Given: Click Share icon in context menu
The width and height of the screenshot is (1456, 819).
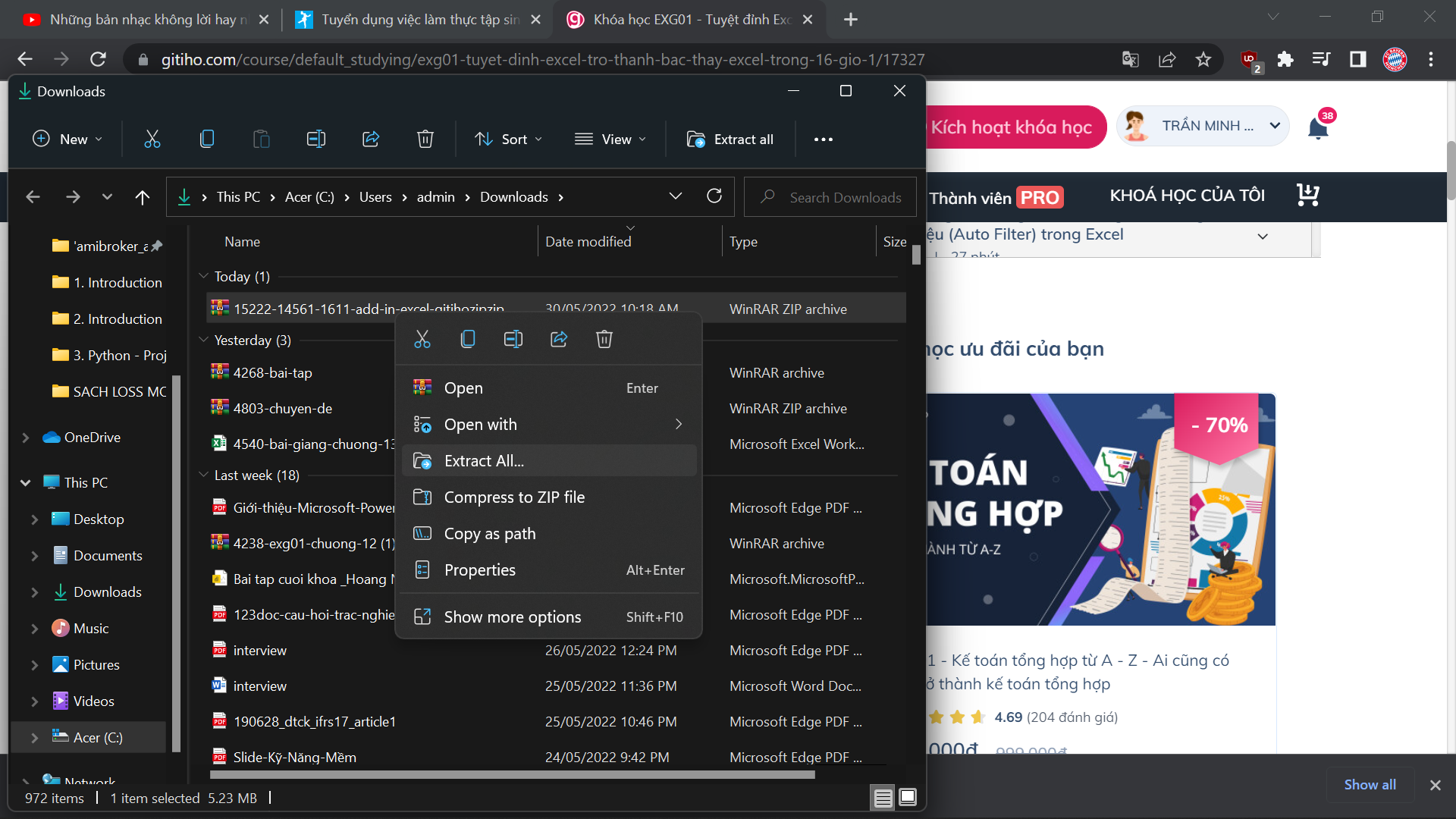Looking at the screenshot, I should (559, 339).
